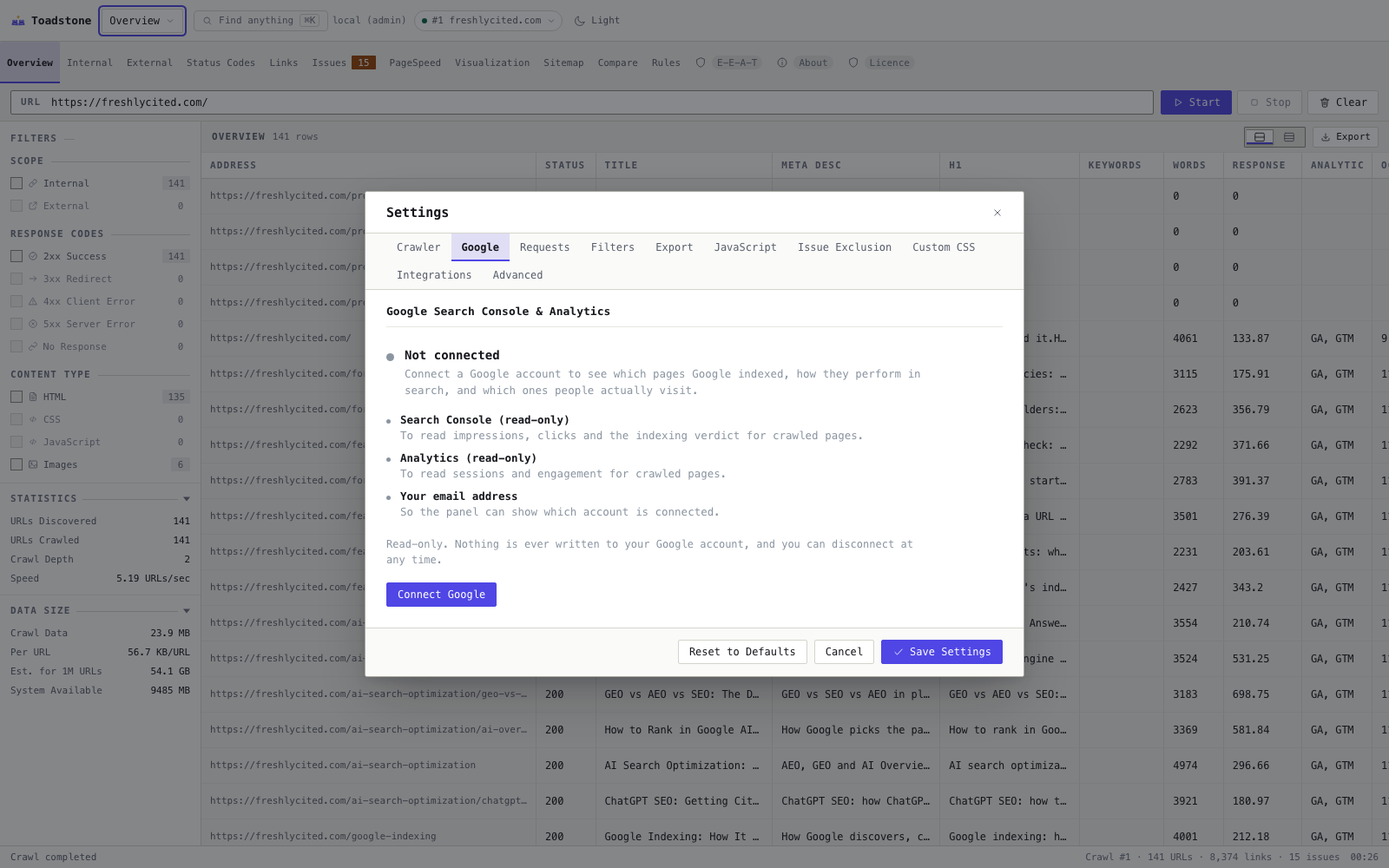Click the Find anything search box
Screen dimensions: 1389x868
point(260,21)
